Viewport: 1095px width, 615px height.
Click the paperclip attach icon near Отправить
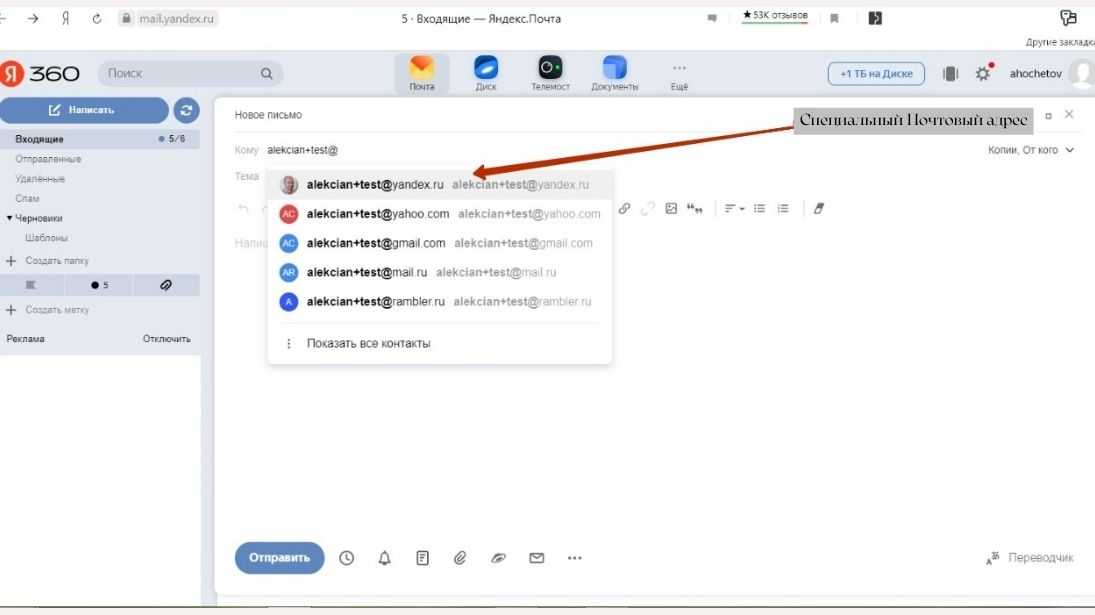(460, 558)
